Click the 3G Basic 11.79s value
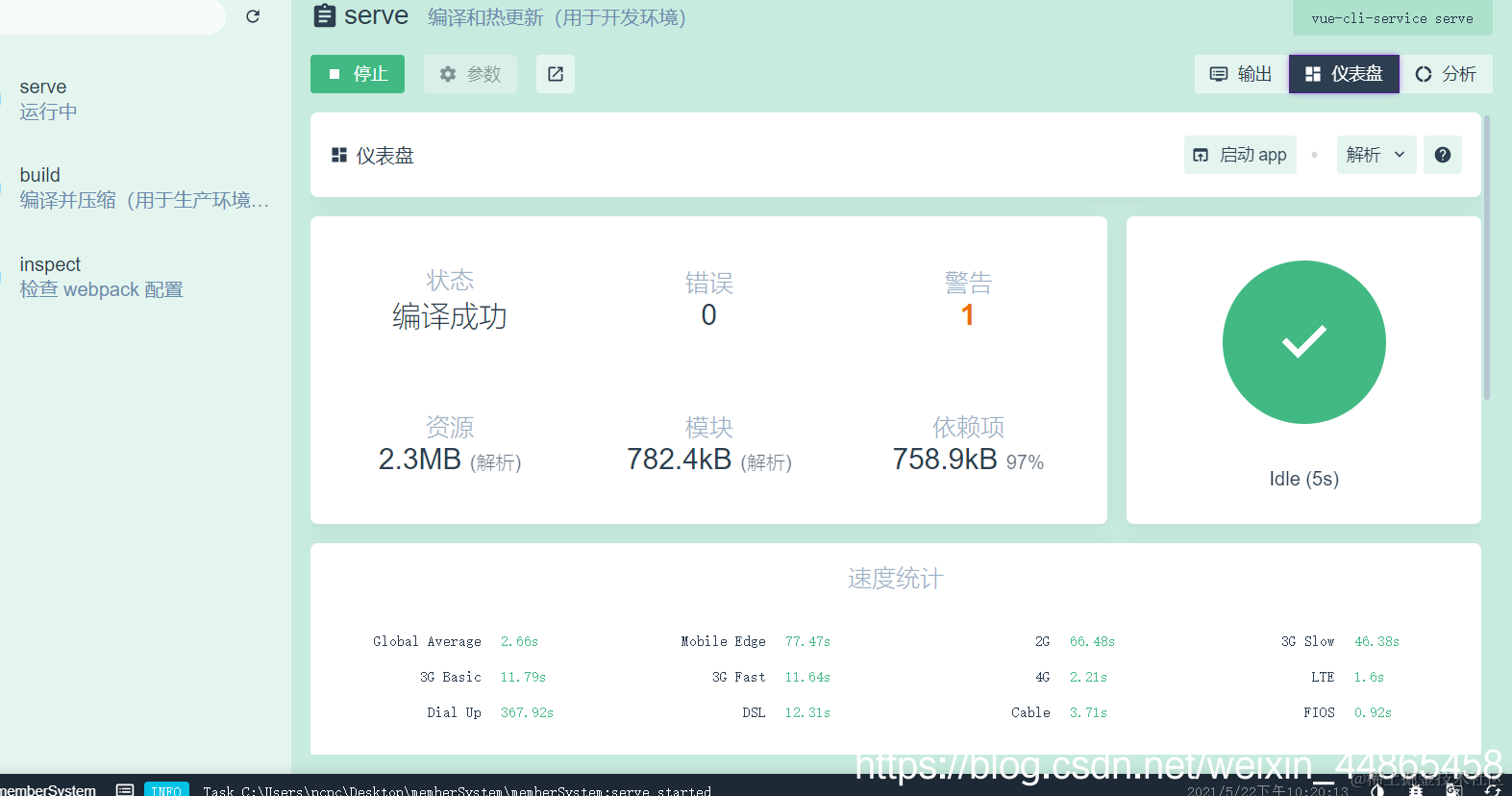Viewport: 1512px width, 796px height. click(523, 677)
